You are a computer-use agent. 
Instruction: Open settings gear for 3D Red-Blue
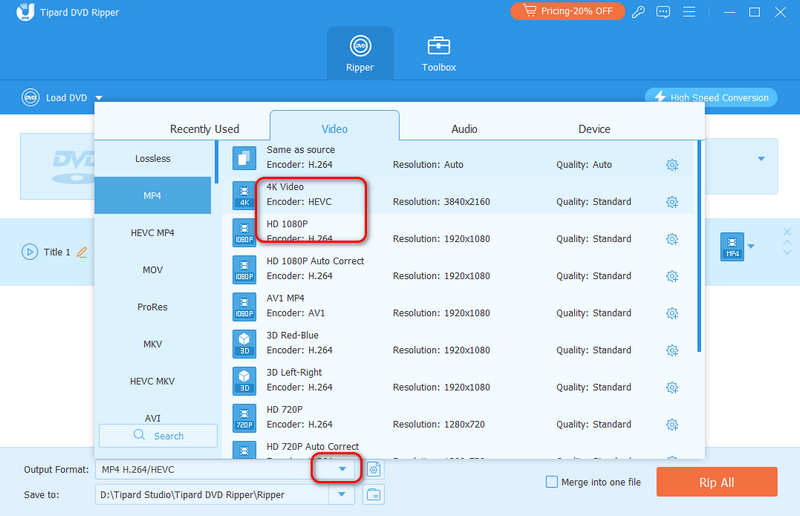point(672,351)
